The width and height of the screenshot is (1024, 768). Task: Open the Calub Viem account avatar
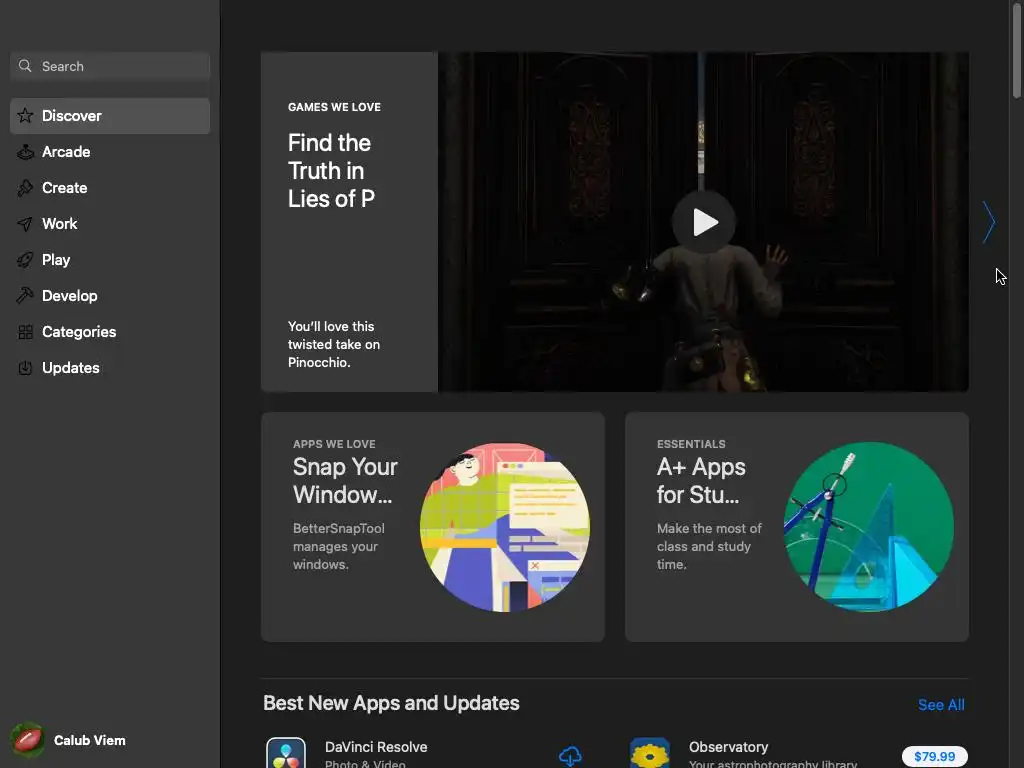27,740
